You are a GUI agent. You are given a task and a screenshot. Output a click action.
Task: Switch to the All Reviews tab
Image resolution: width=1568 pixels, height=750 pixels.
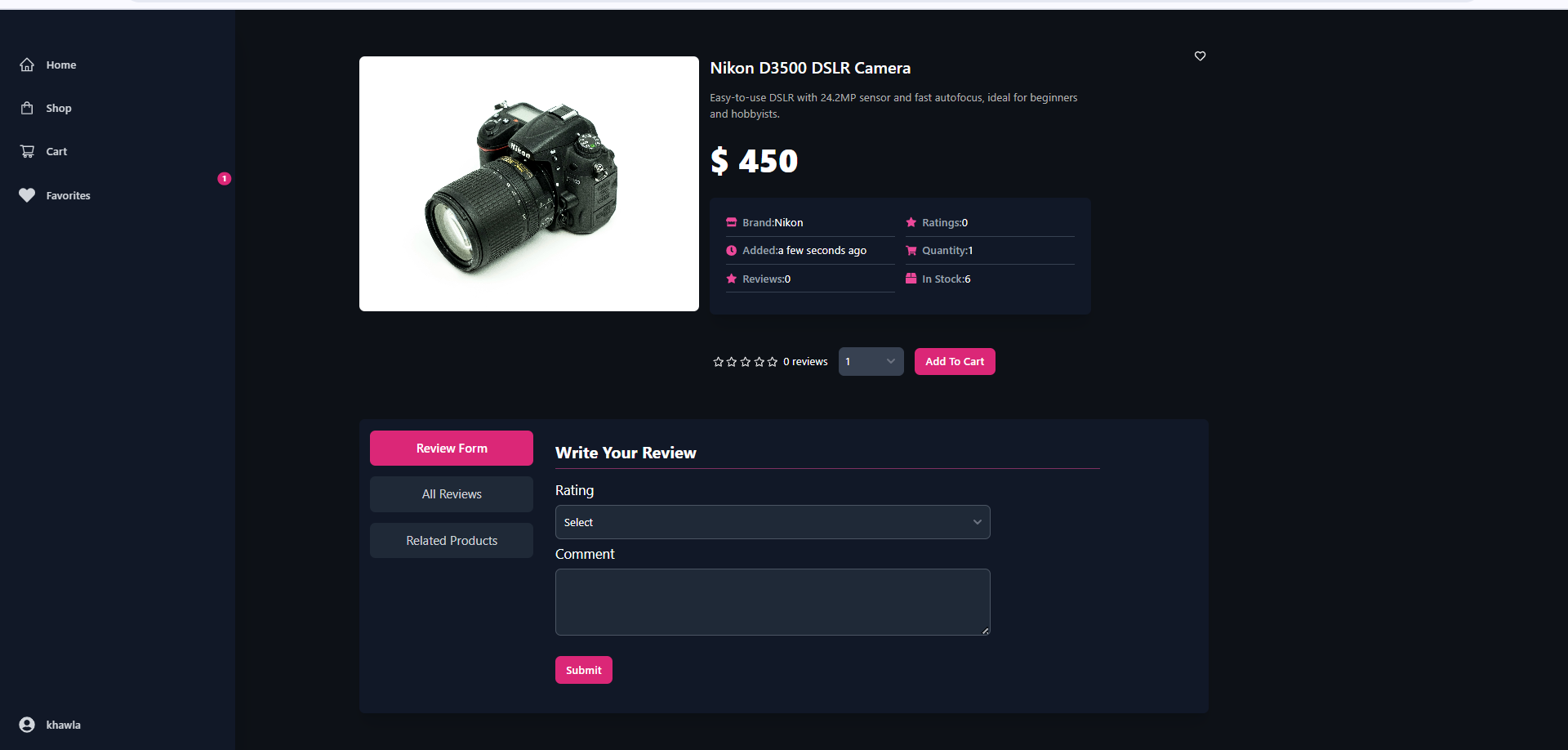click(x=451, y=493)
